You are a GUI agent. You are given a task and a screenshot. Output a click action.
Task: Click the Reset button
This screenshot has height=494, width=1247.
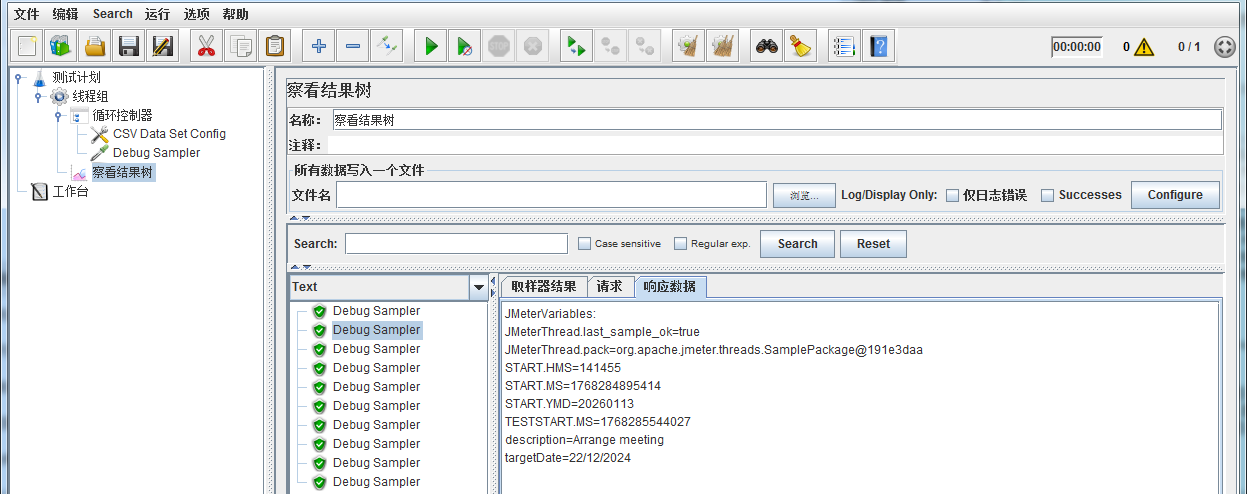(x=872, y=244)
